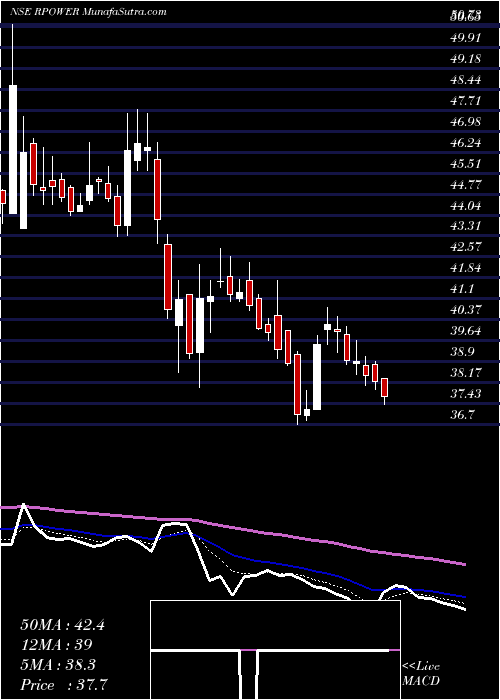Screen dimensions: 500x700
Task: Click the tallest white candlestick near 48.44
Action: pyautogui.click(x=12, y=149)
